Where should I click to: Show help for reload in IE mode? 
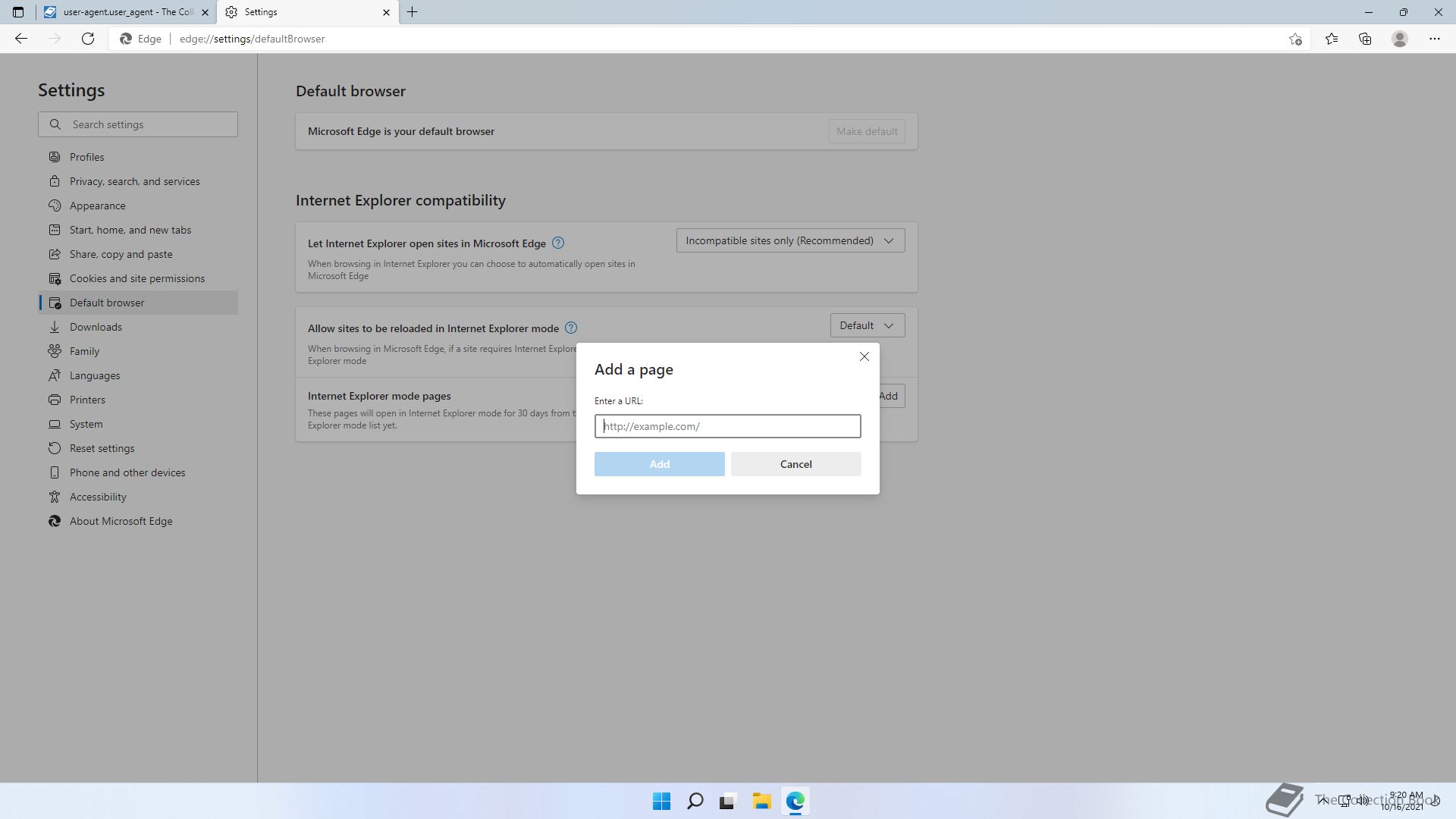coord(571,328)
